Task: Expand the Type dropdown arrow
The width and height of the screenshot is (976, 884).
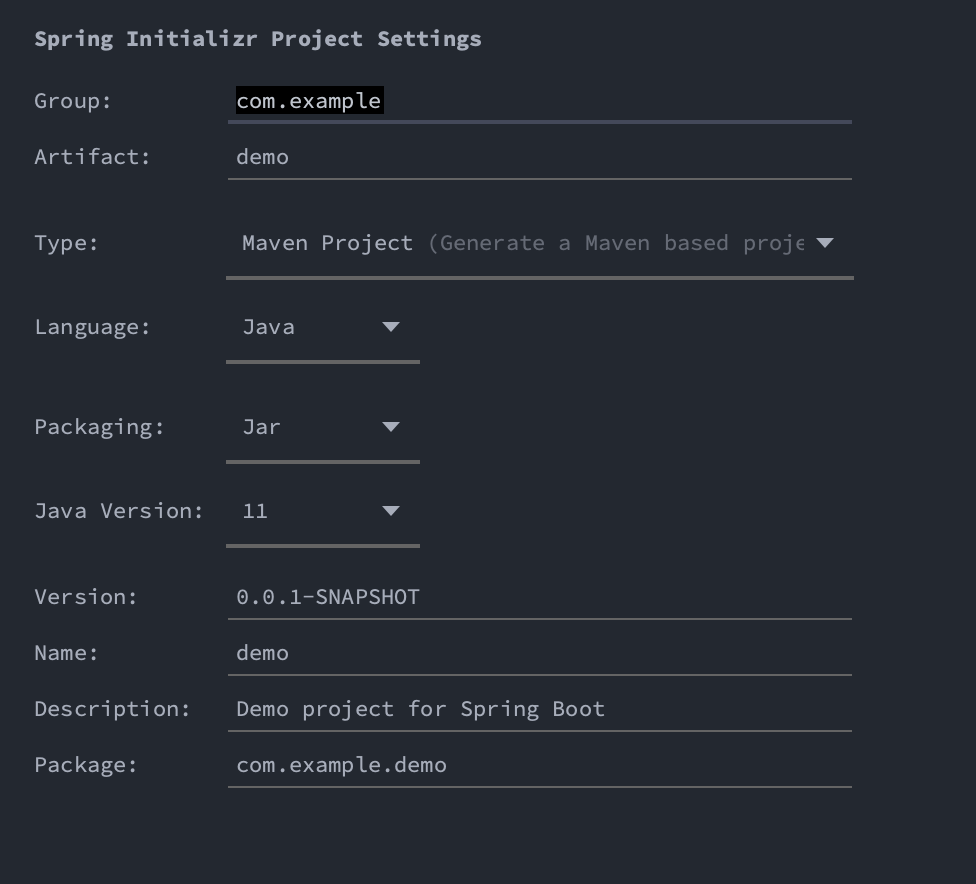Action: point(825,243)
